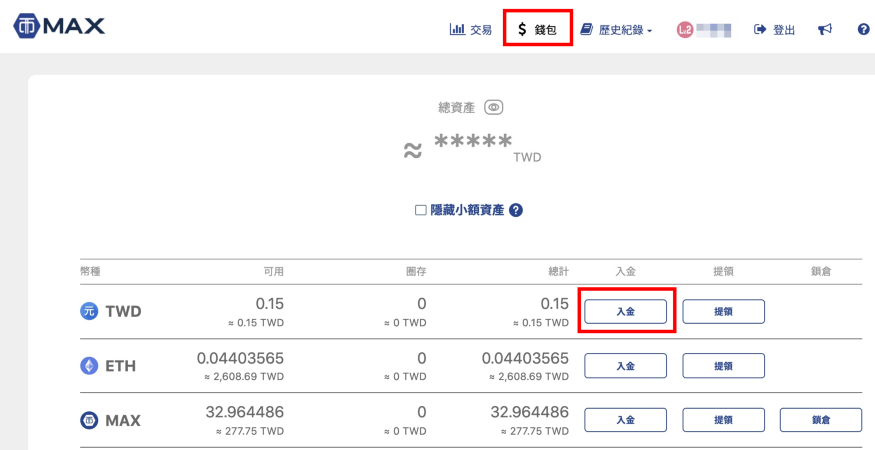Image resolution: width=875 pixels, height=450 pixels.
Task: Click the 鎖倉 button for MAX
Action: coord(821,420)
